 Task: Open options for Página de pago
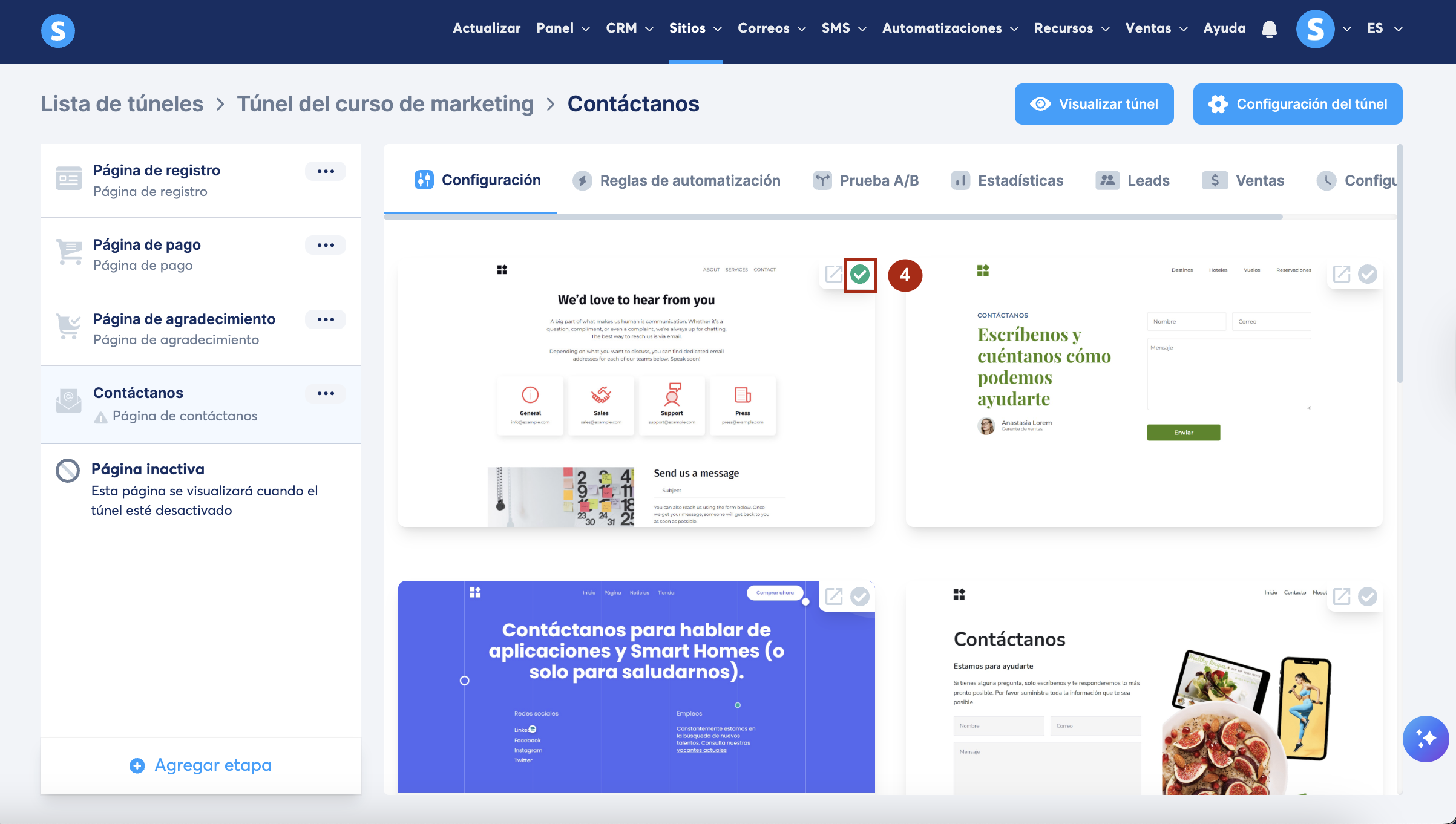[326, 245]
